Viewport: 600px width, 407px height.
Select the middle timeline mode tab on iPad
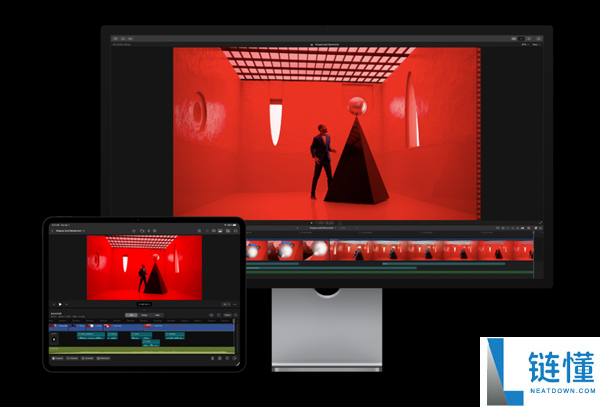(145, 314)
